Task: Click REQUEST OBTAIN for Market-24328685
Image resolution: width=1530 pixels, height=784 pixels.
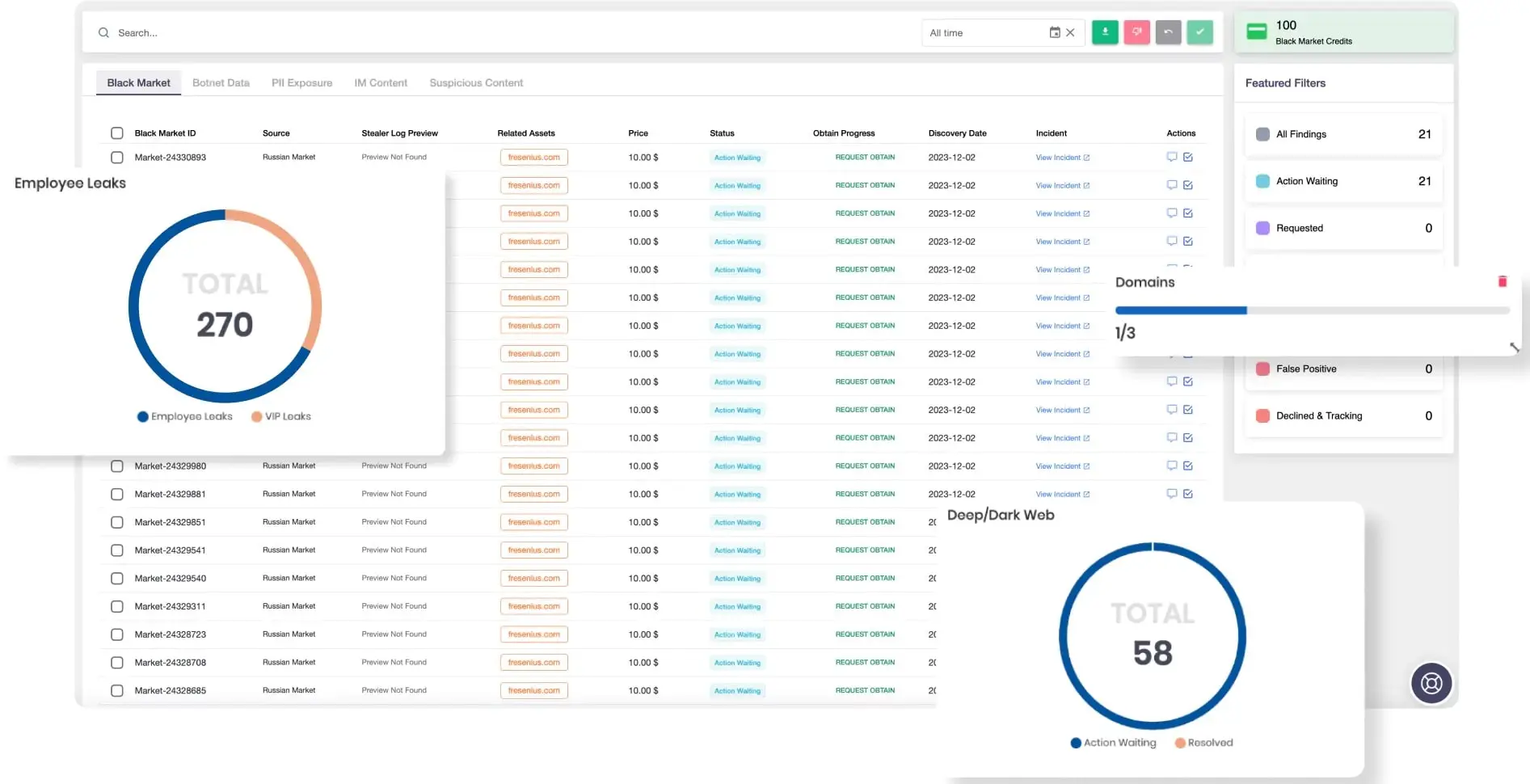Action: point(865,690)
